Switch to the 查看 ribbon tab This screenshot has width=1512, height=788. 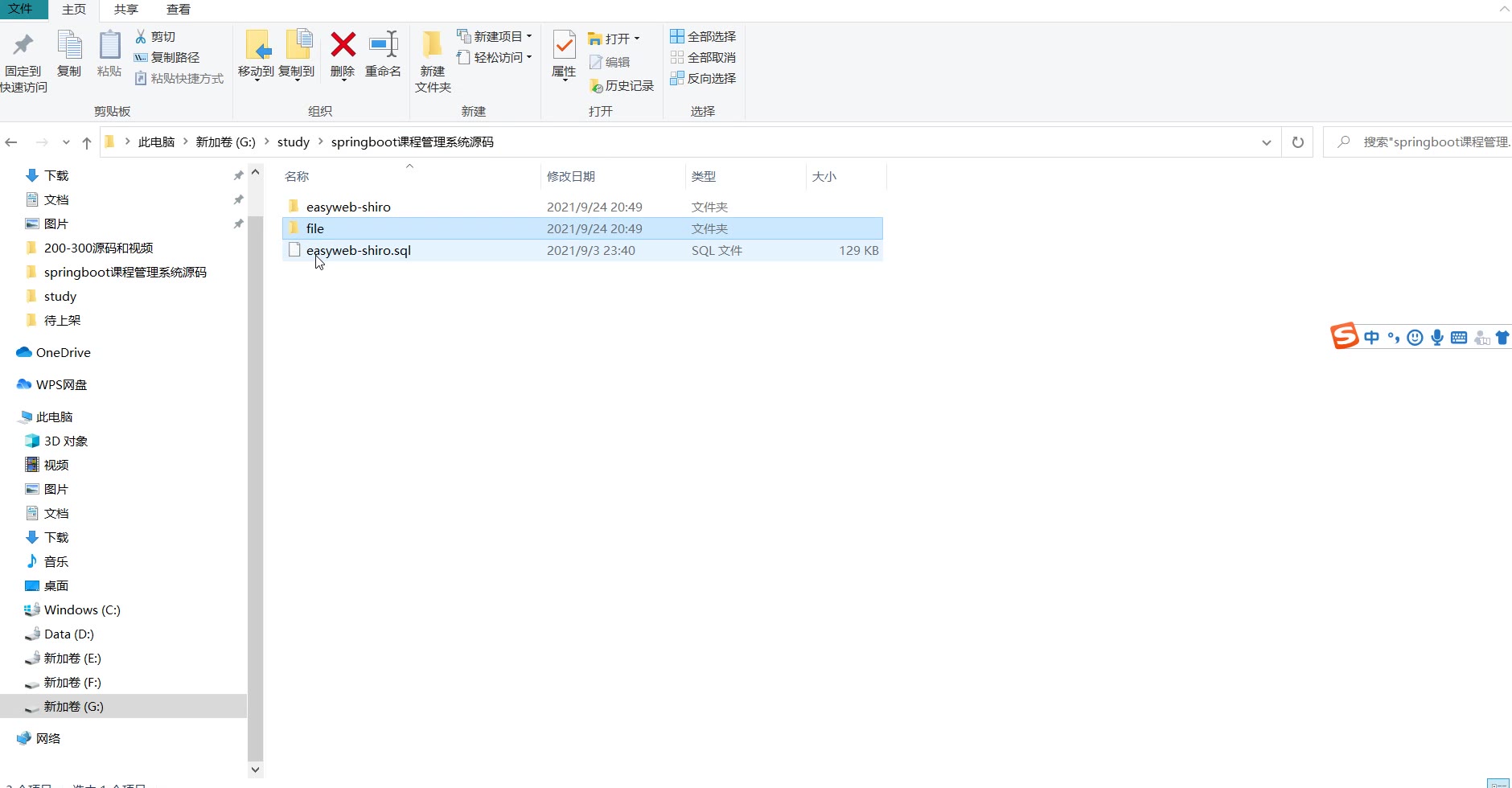click(179, 10)
